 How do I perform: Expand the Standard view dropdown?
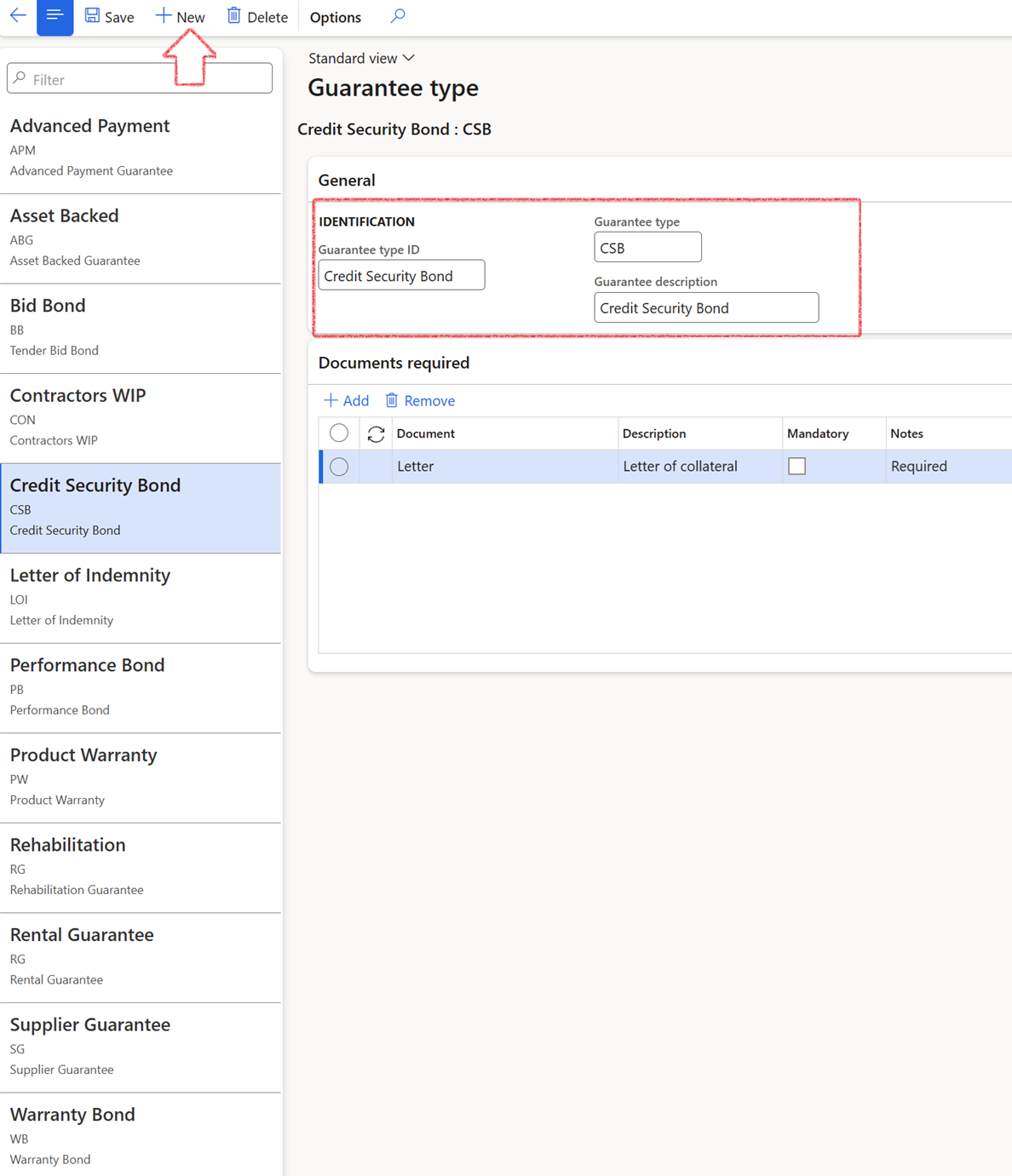point(361,58)
